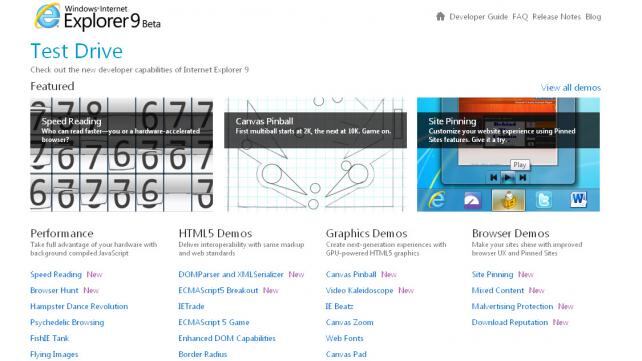
Task: Open Hampster Dance Revolution demo link
Action: tap(79, 307)
